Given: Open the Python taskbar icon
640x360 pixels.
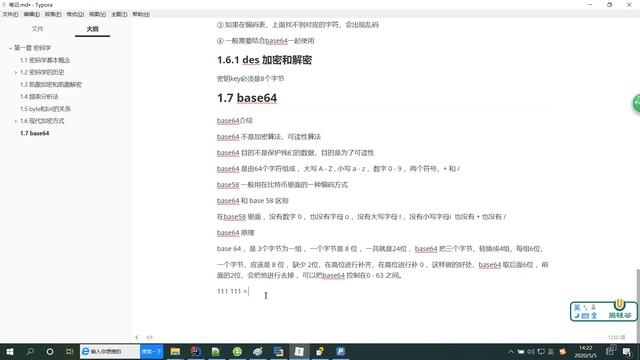Looking at the screenshot, I should click(320, 351).
